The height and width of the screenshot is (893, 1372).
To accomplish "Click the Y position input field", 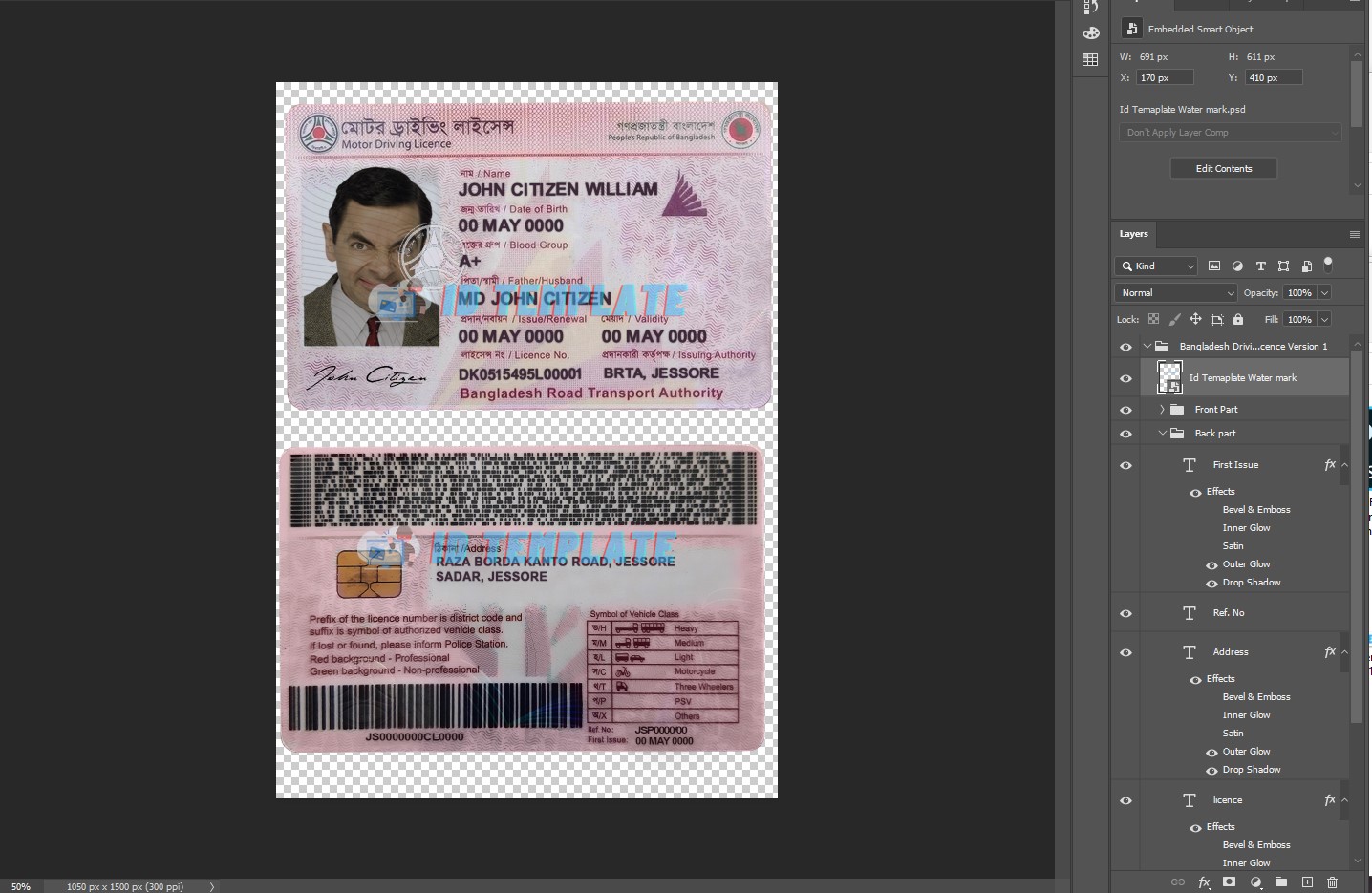I will coord(1274,78).
